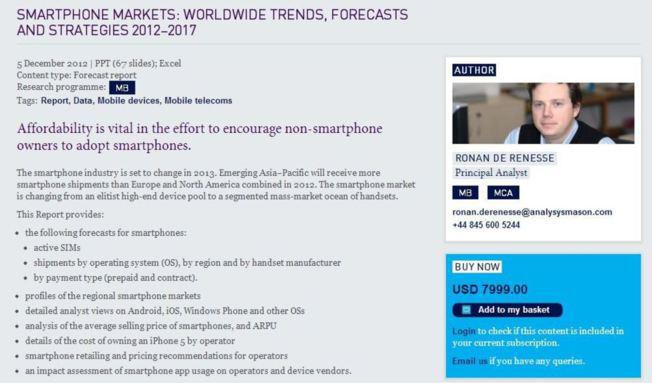Click the 'analysis of the average selling price' bullet
Image resolution: width=652 pixels, height=383 pixels.
151,326
